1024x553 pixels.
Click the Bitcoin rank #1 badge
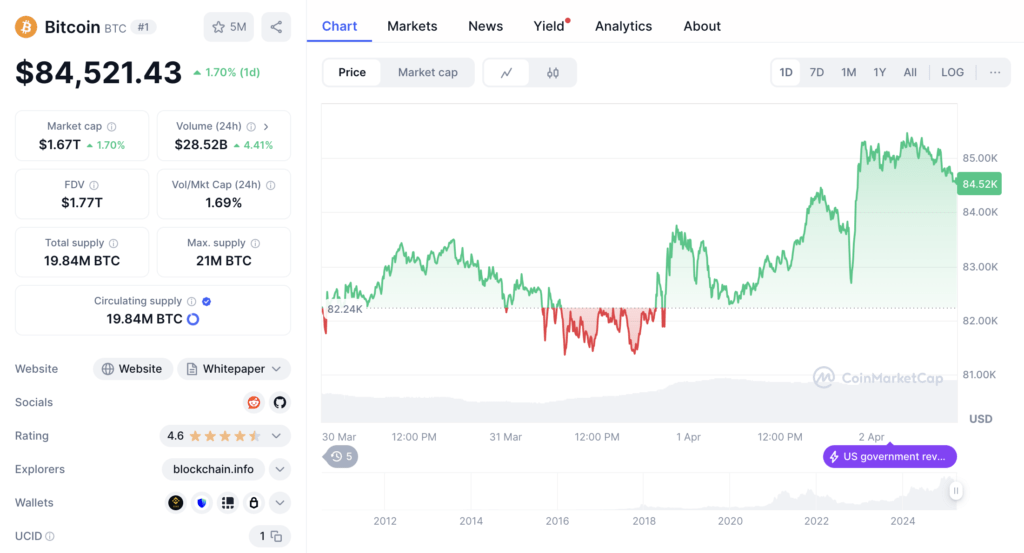click(x=143, y=27)
